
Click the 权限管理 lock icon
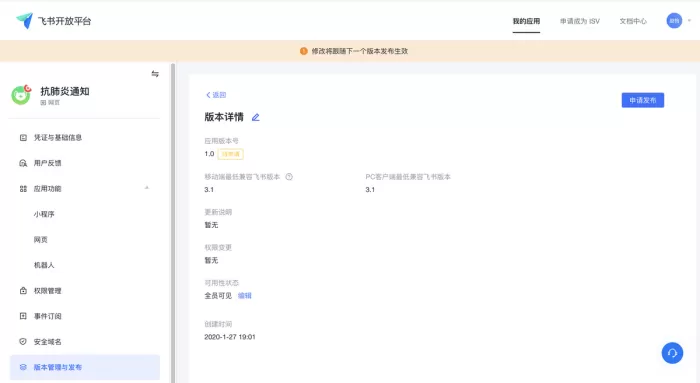23,291
